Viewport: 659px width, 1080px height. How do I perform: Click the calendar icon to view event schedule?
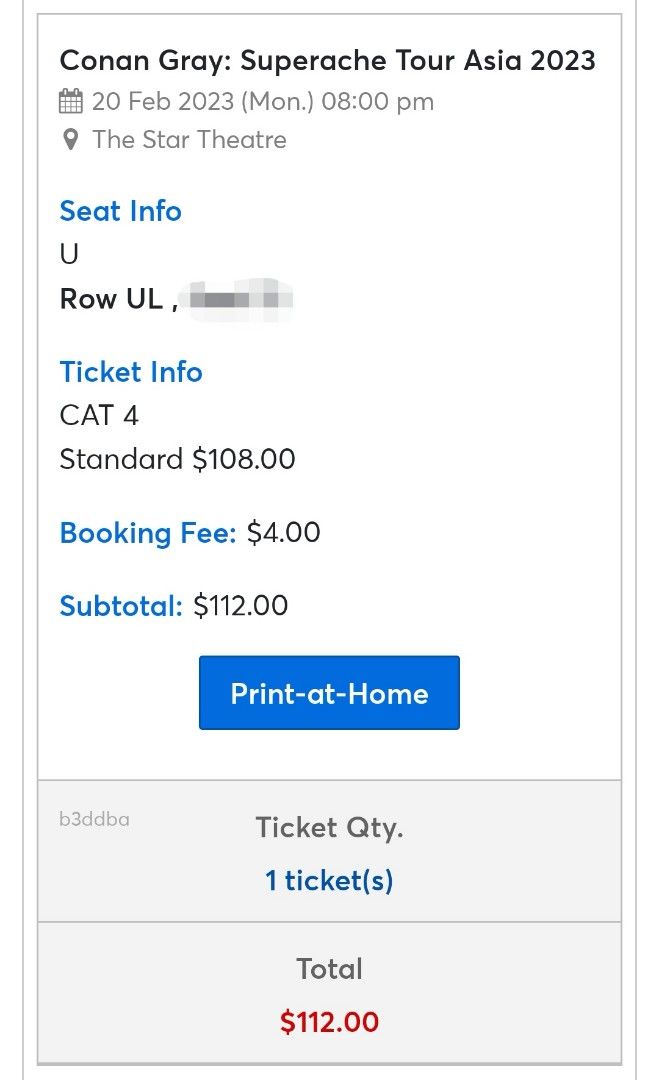(x=71, y=101)
